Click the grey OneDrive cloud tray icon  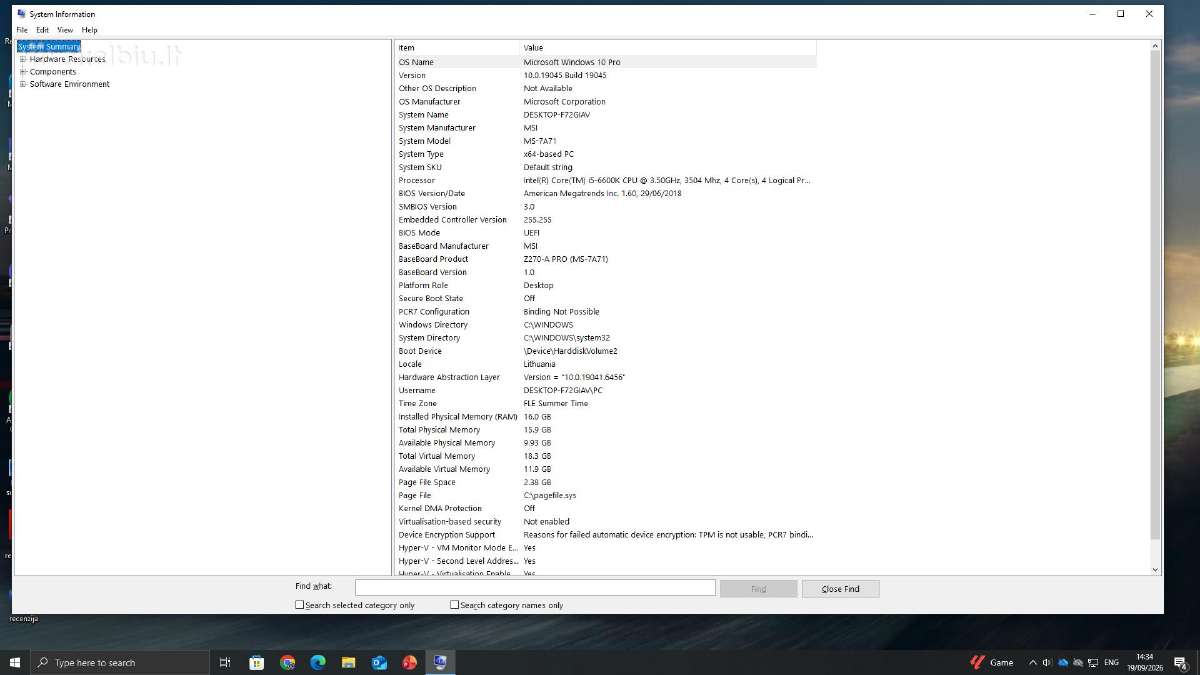[x=1078, y=662]
